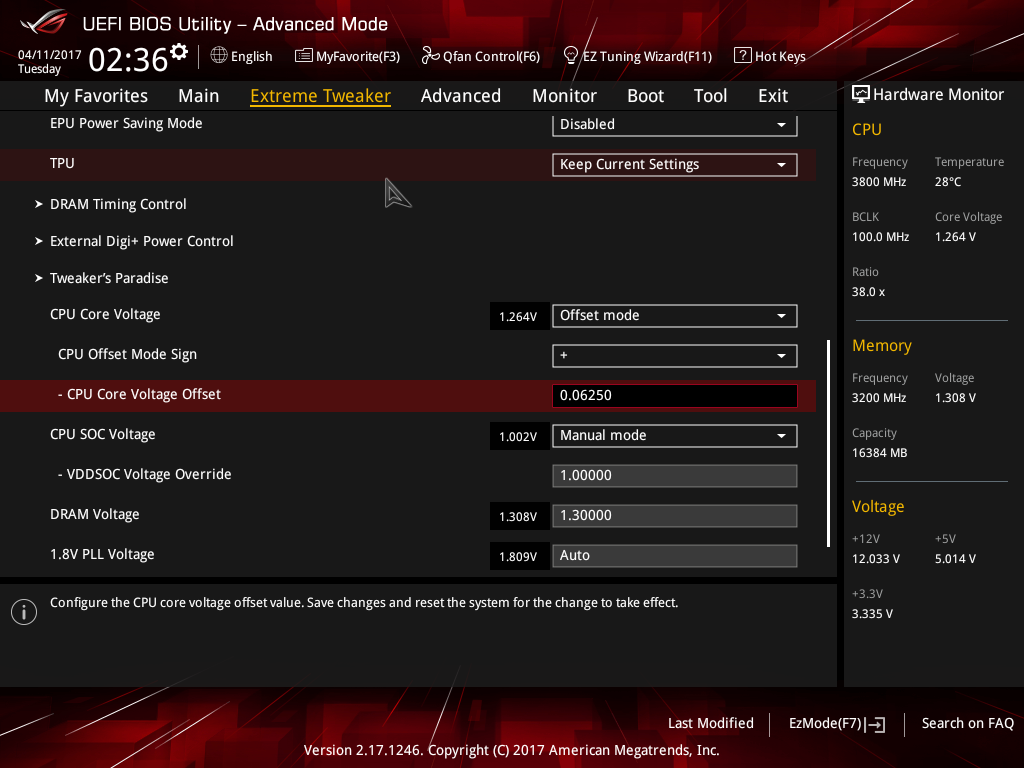Image resolution: width=1024 pixels, height=768 pixels.
Task: Open CPU SOC Voltage Manual mode dropdown
Action: pyautogui.click(x=675, y=436)
